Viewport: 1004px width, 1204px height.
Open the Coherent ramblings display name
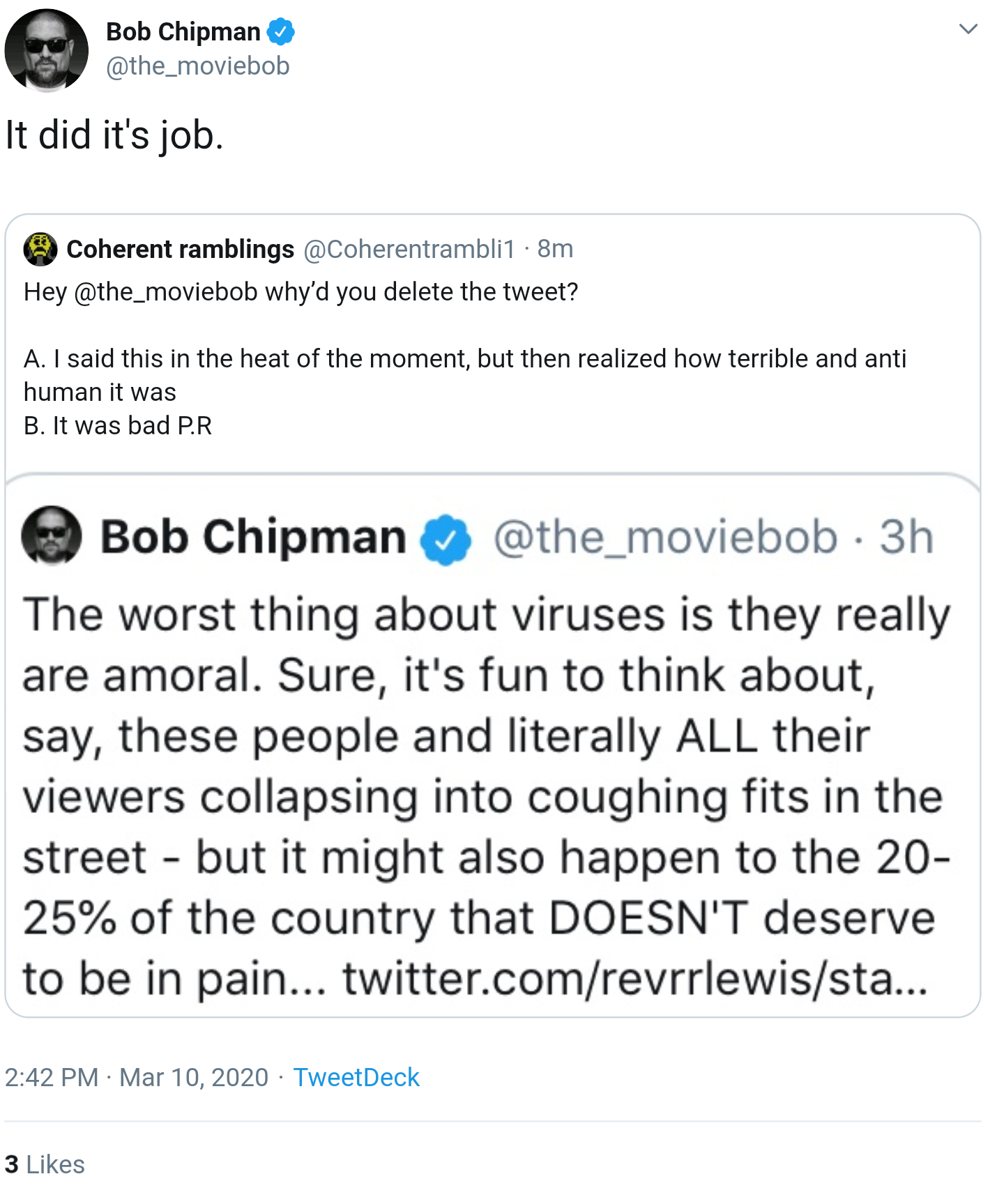pyautogui.click(x=180, y=249)
